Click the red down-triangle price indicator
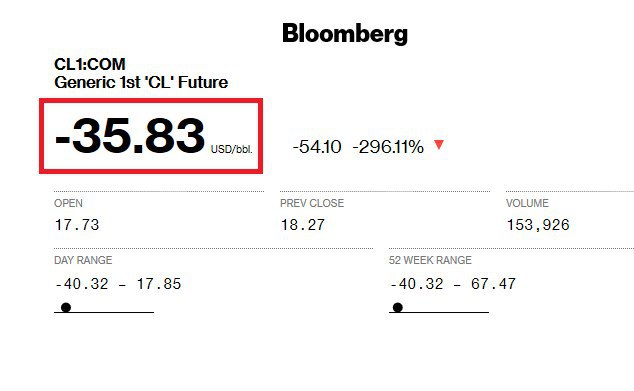The width and height of the screenshot is (634, 391). click(x=439, y=144)
